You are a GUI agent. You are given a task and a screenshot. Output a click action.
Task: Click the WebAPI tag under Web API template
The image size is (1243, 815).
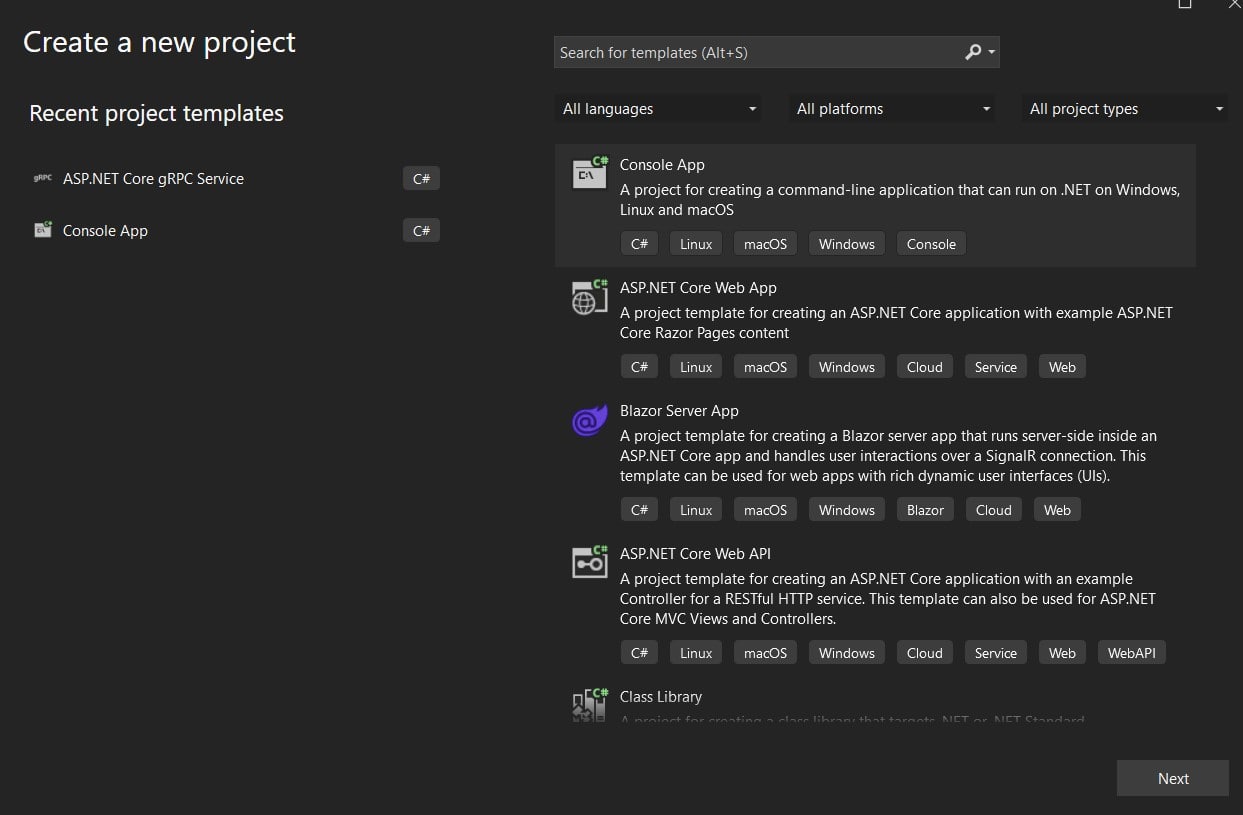(x=1131, y=653)
